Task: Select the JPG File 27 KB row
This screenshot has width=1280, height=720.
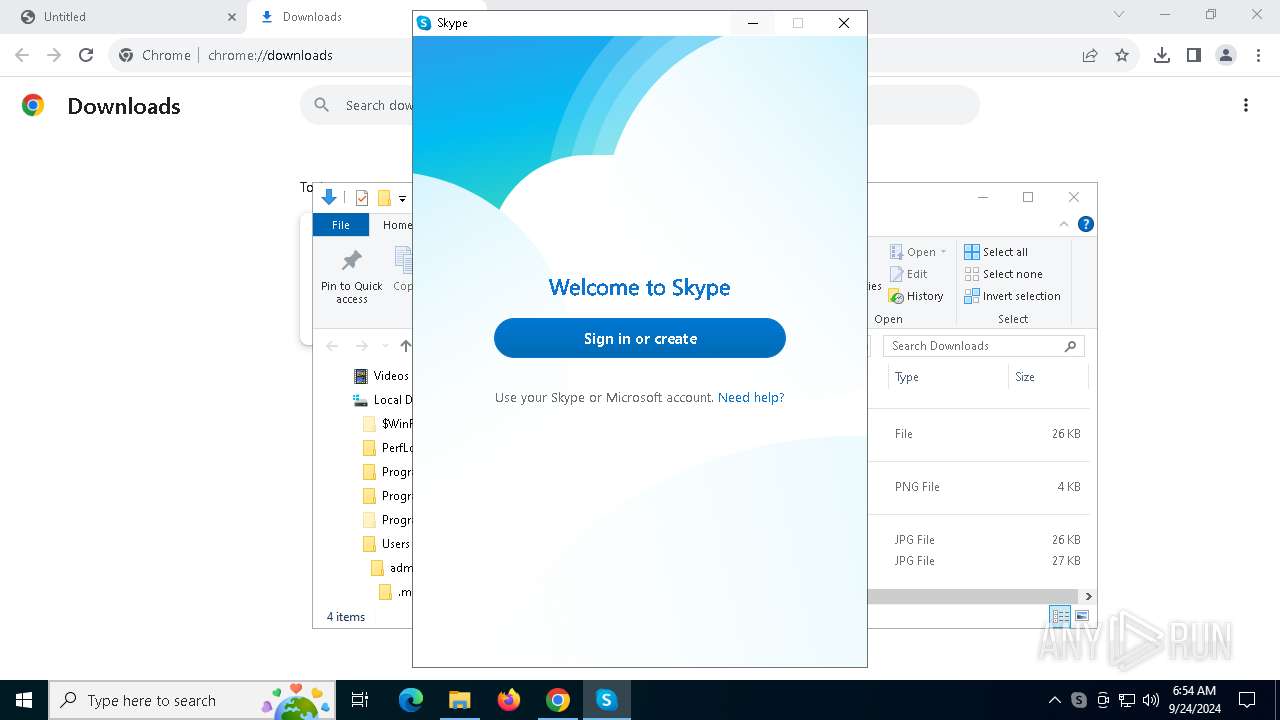Action: 979,561
